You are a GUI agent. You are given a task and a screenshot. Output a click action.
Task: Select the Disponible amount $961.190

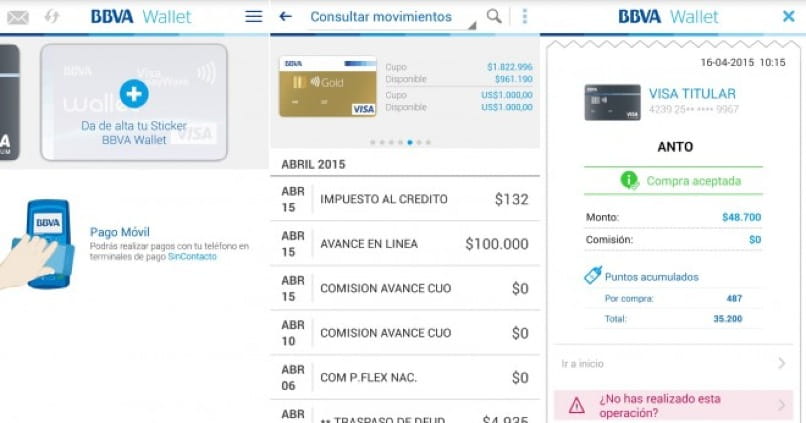514,79
